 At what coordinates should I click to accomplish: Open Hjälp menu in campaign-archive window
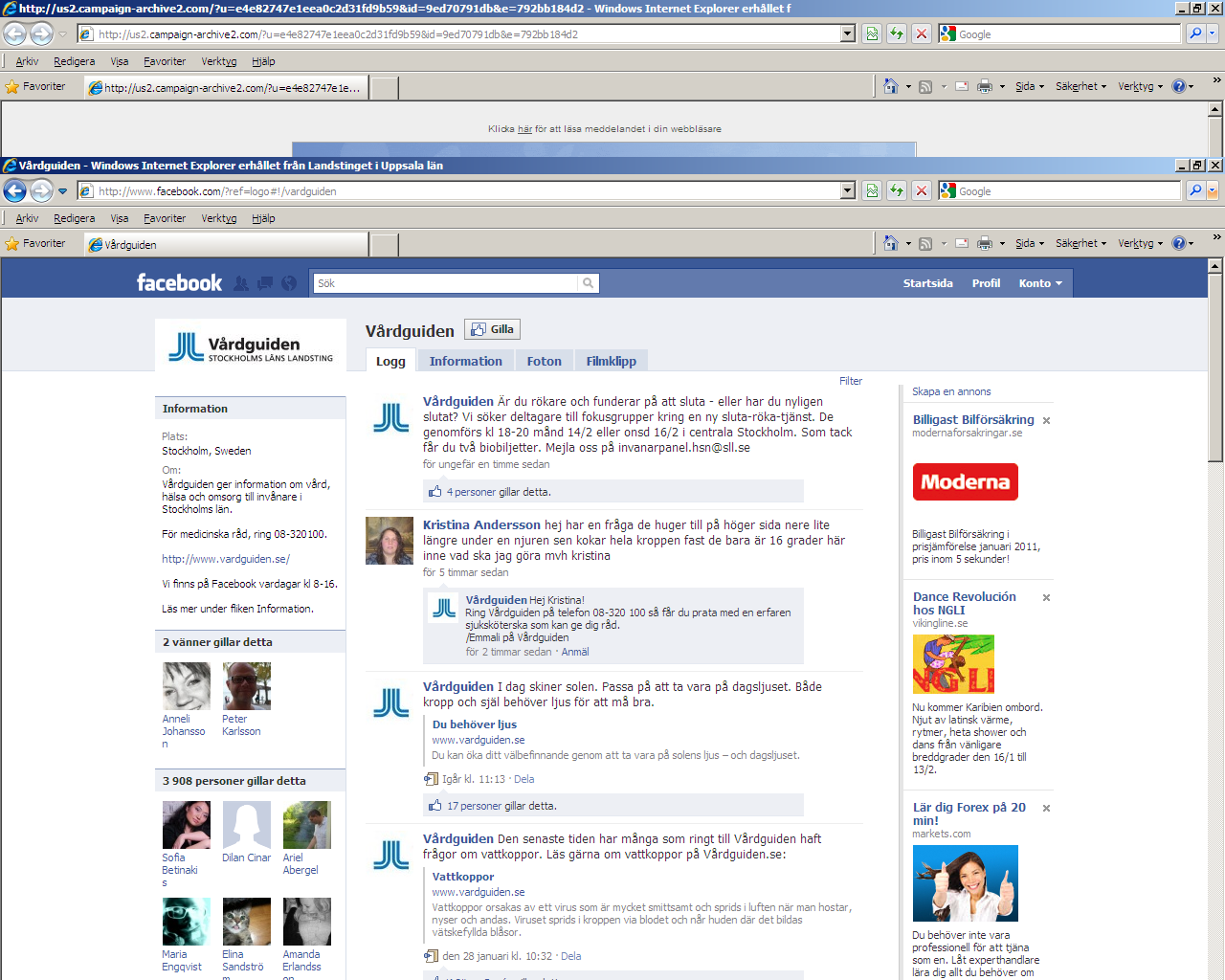click(263, 61)
